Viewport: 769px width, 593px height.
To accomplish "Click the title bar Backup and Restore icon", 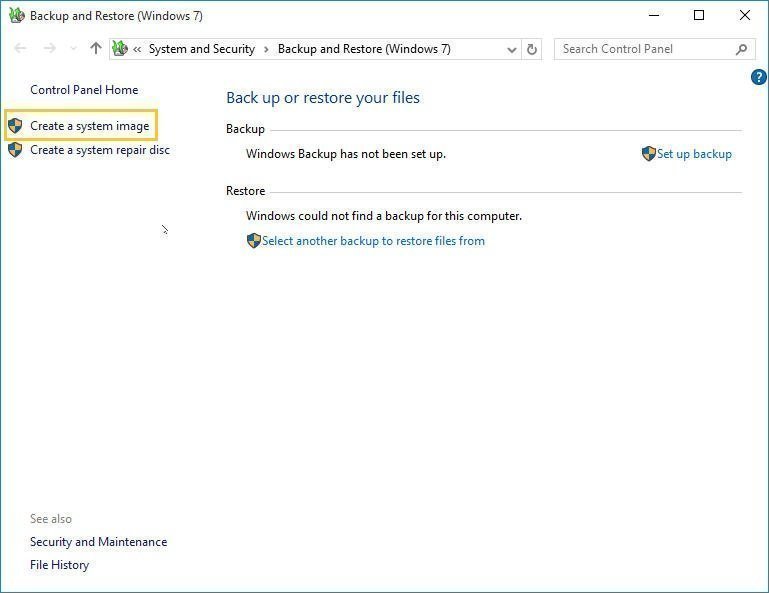I will [17, 15].
